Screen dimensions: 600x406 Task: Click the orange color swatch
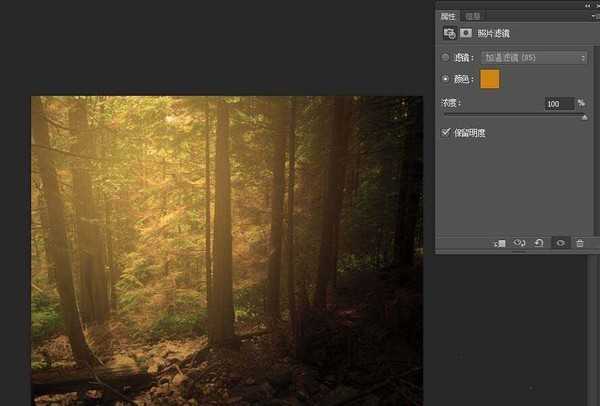click(x=491, y=78)
